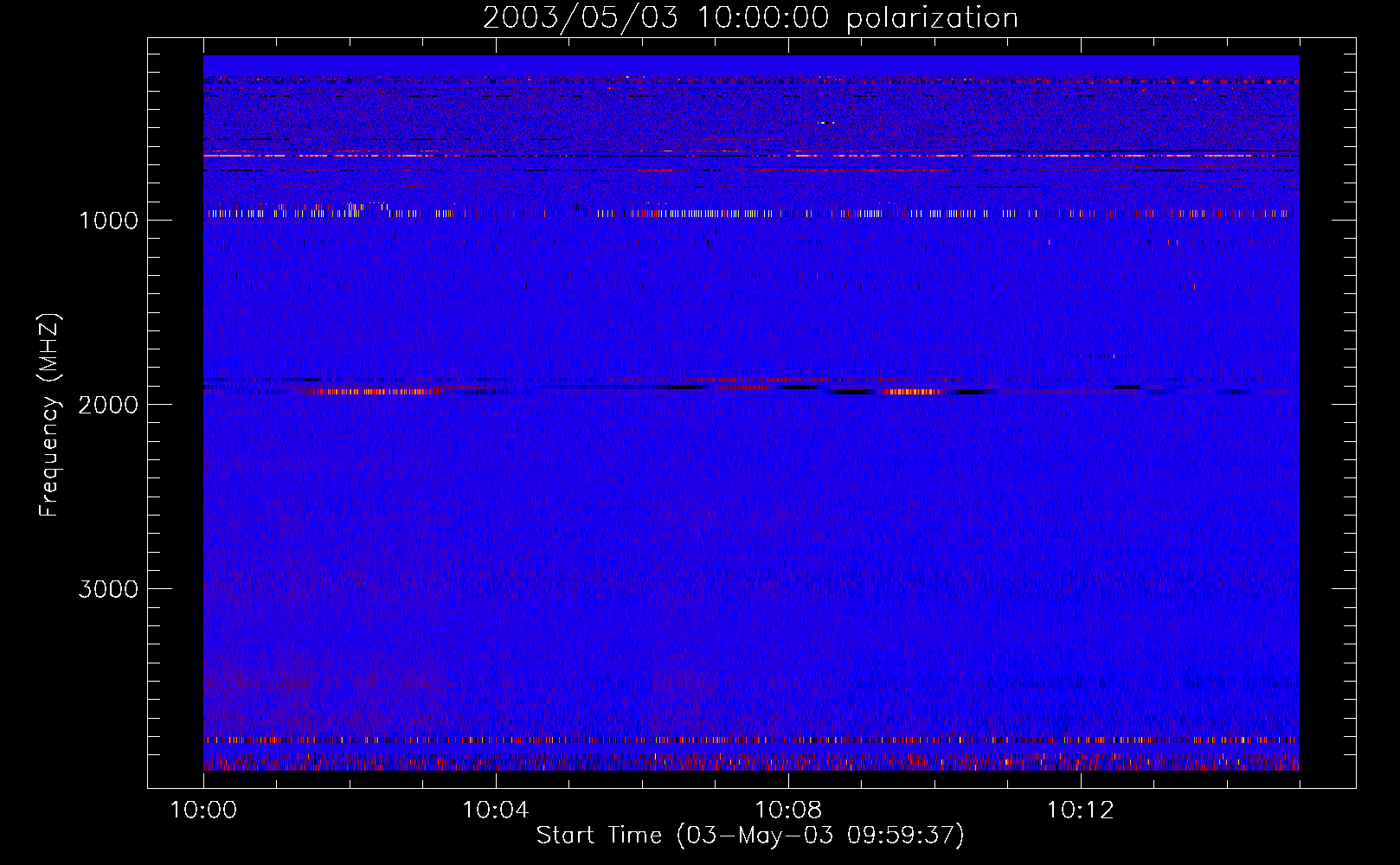The height and width of the screenshot is (865, 1400).
Task: Click the '3000' frequency tick label
Action: point(108,589)
